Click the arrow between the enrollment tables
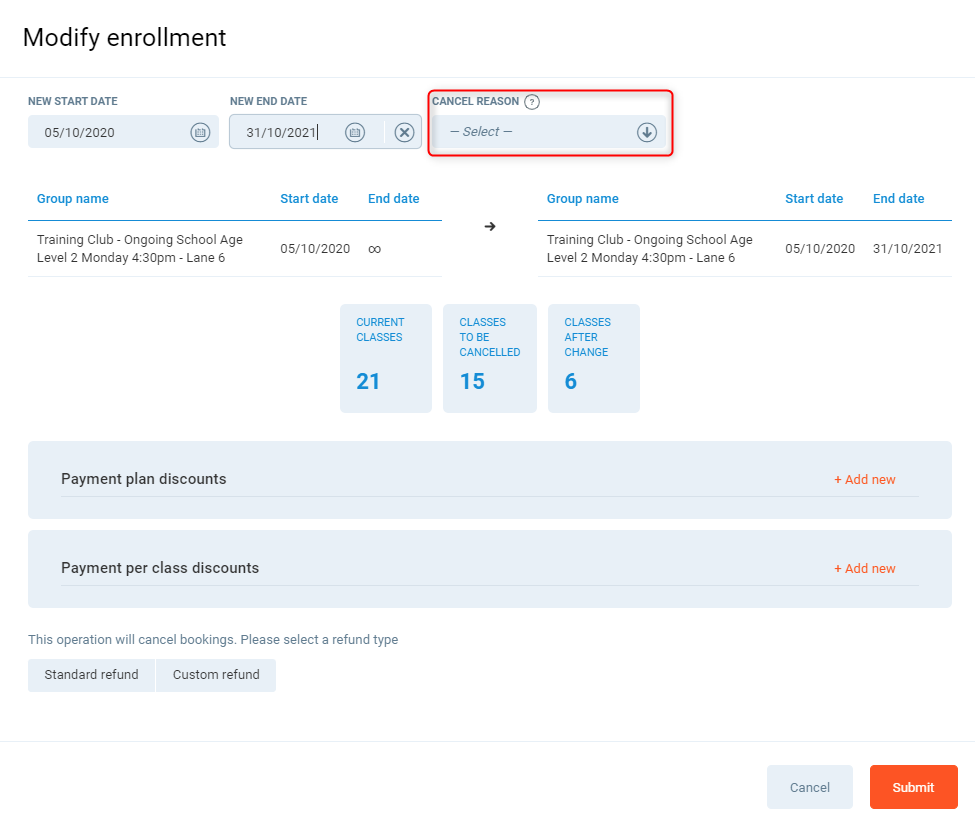 coord(490,227)
